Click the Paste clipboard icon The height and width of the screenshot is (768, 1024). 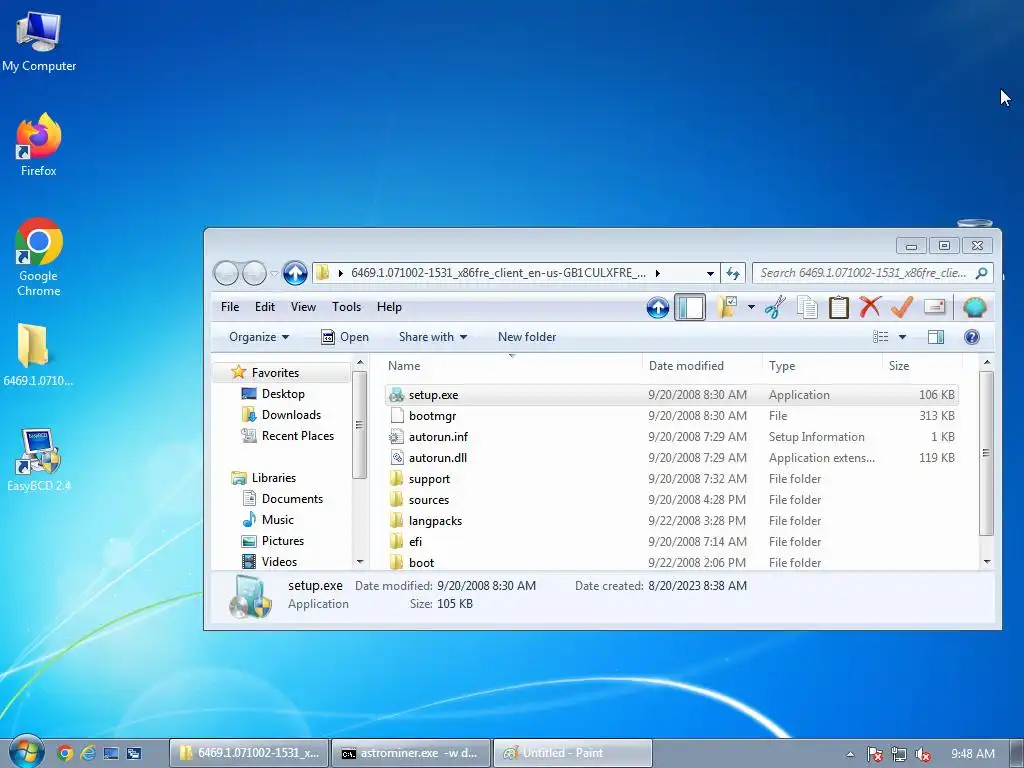click(x=839, y=307)
